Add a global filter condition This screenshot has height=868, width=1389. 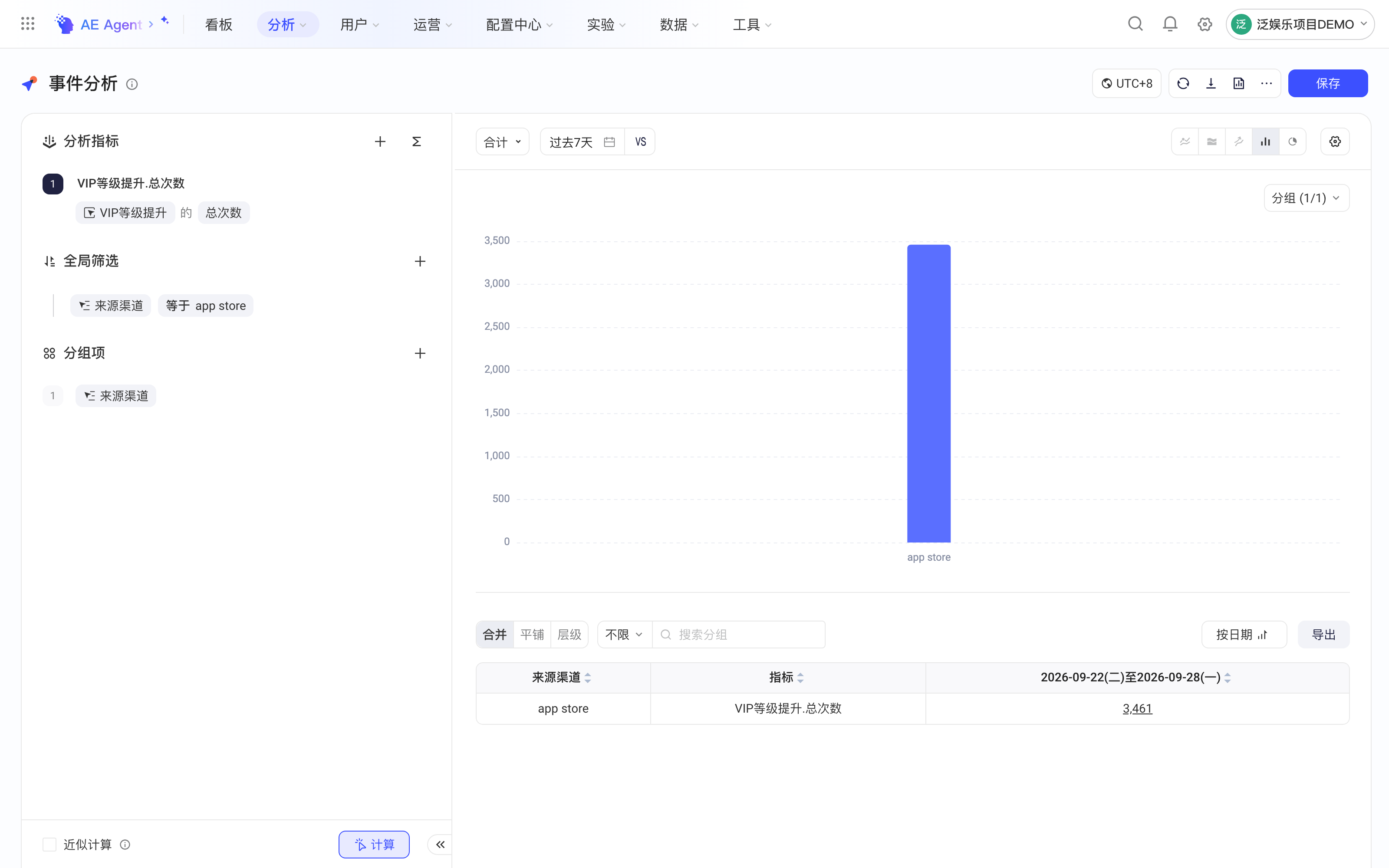420,261
